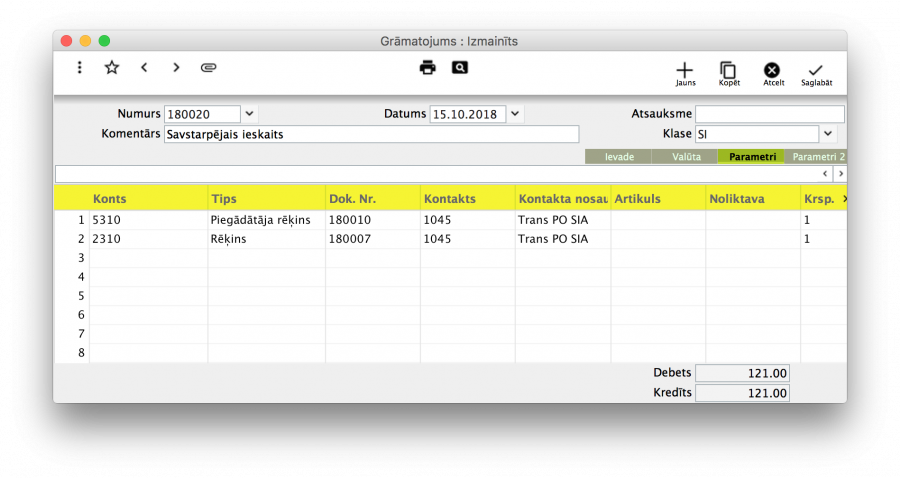
Task: Click the Atsauksme input field
Action: click(x=769, y=114)
